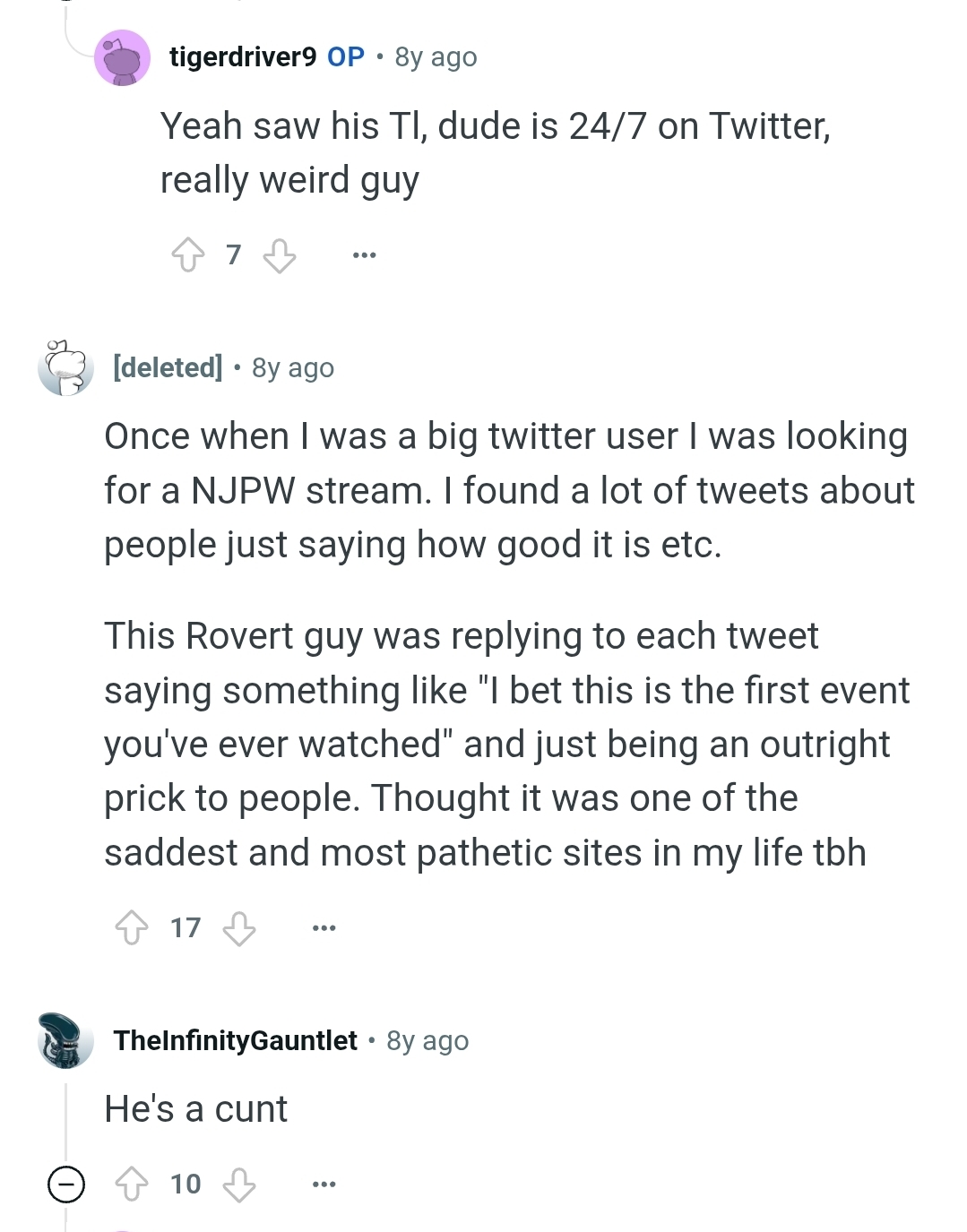Click the OP badge next to tigerdriver9
Image resolution: width=967 pixels, height=1232 pixels.
click(x=346, y=56)
